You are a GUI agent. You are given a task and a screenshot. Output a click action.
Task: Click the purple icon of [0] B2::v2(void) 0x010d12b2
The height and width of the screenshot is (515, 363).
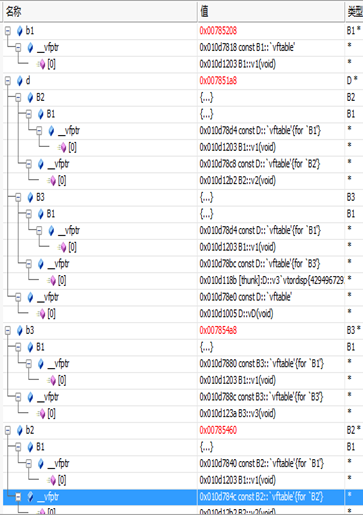click(x=52, y=181)
